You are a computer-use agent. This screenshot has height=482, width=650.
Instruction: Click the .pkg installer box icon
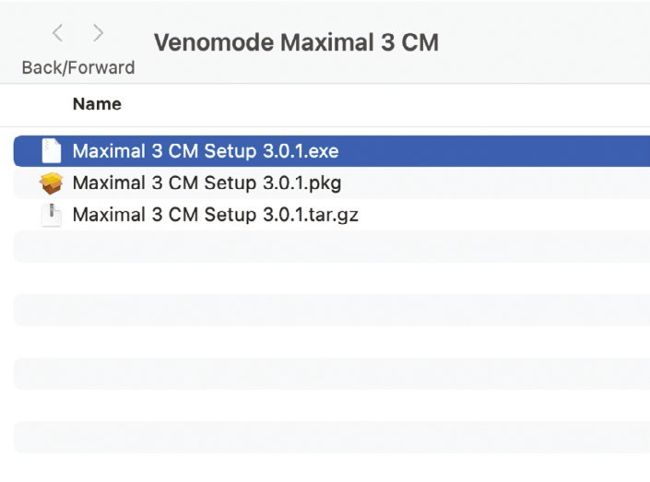pos(50,183)
